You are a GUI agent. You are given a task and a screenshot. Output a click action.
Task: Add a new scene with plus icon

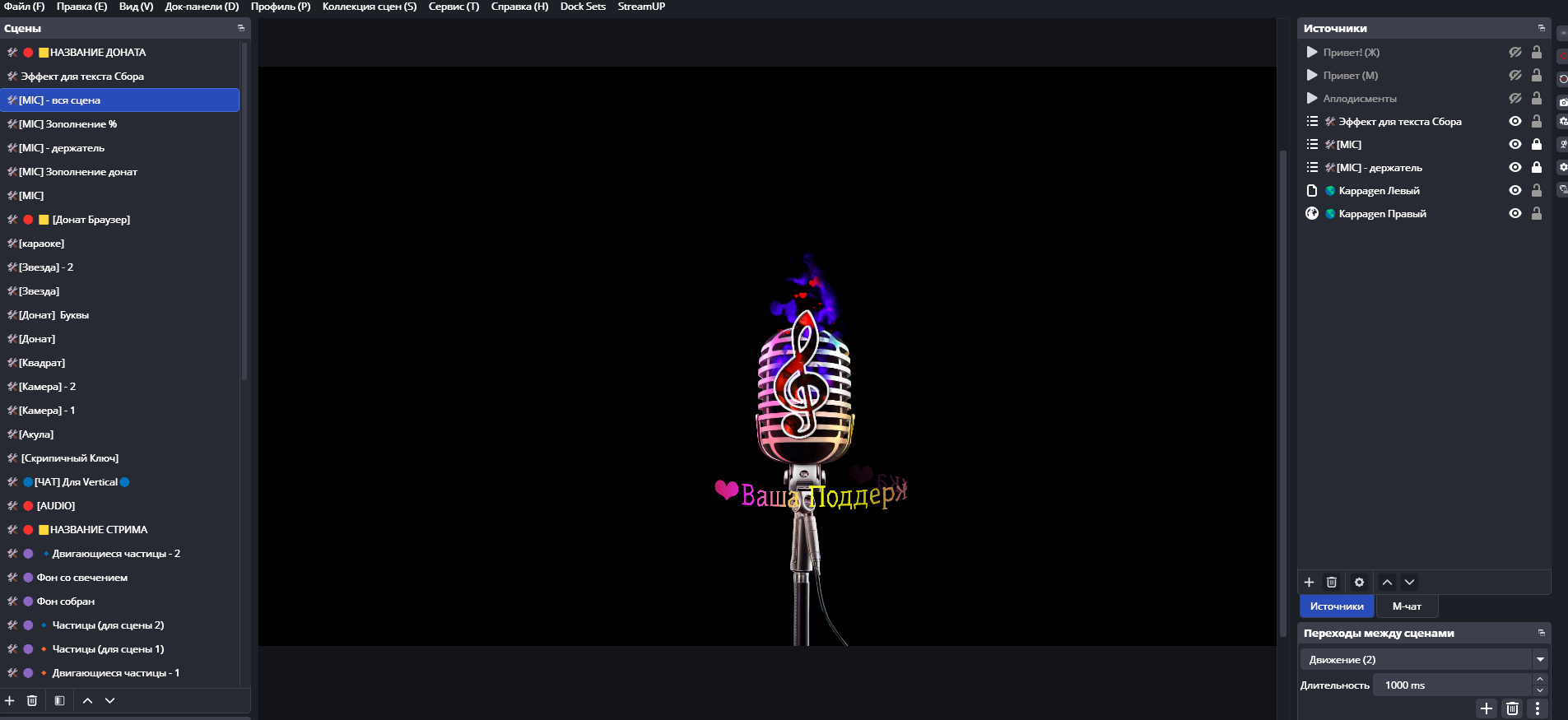(x=10, y=700)
